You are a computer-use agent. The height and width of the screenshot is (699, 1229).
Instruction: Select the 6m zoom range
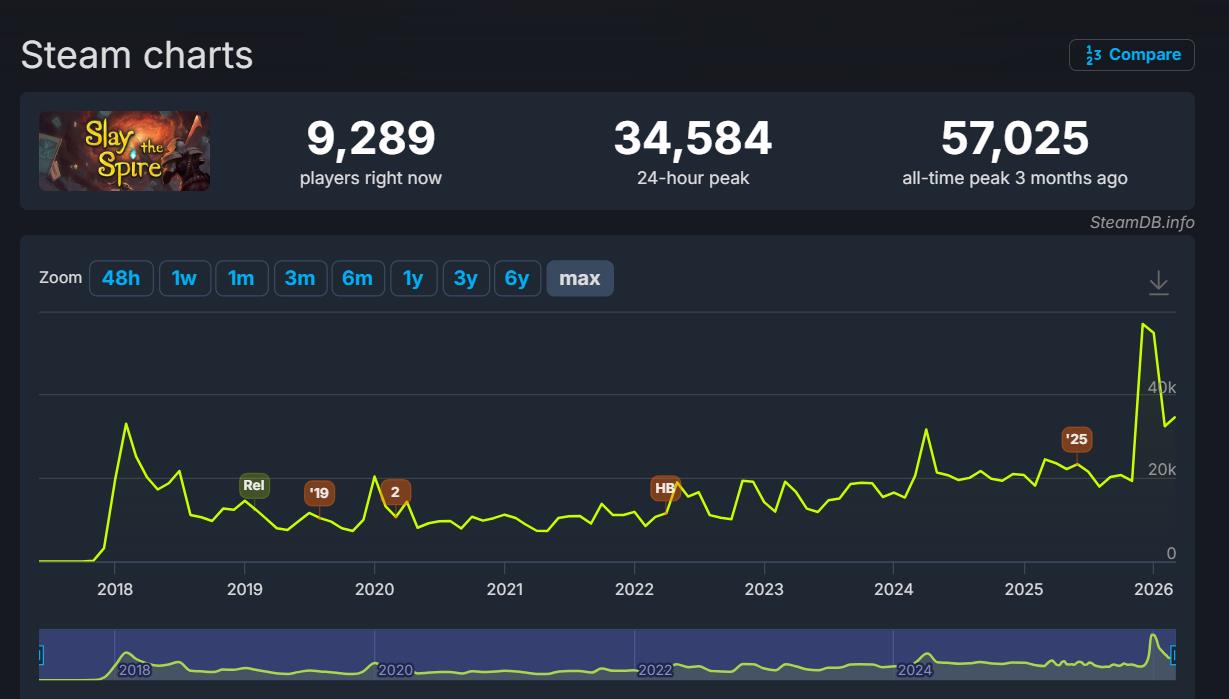point(357,278)
